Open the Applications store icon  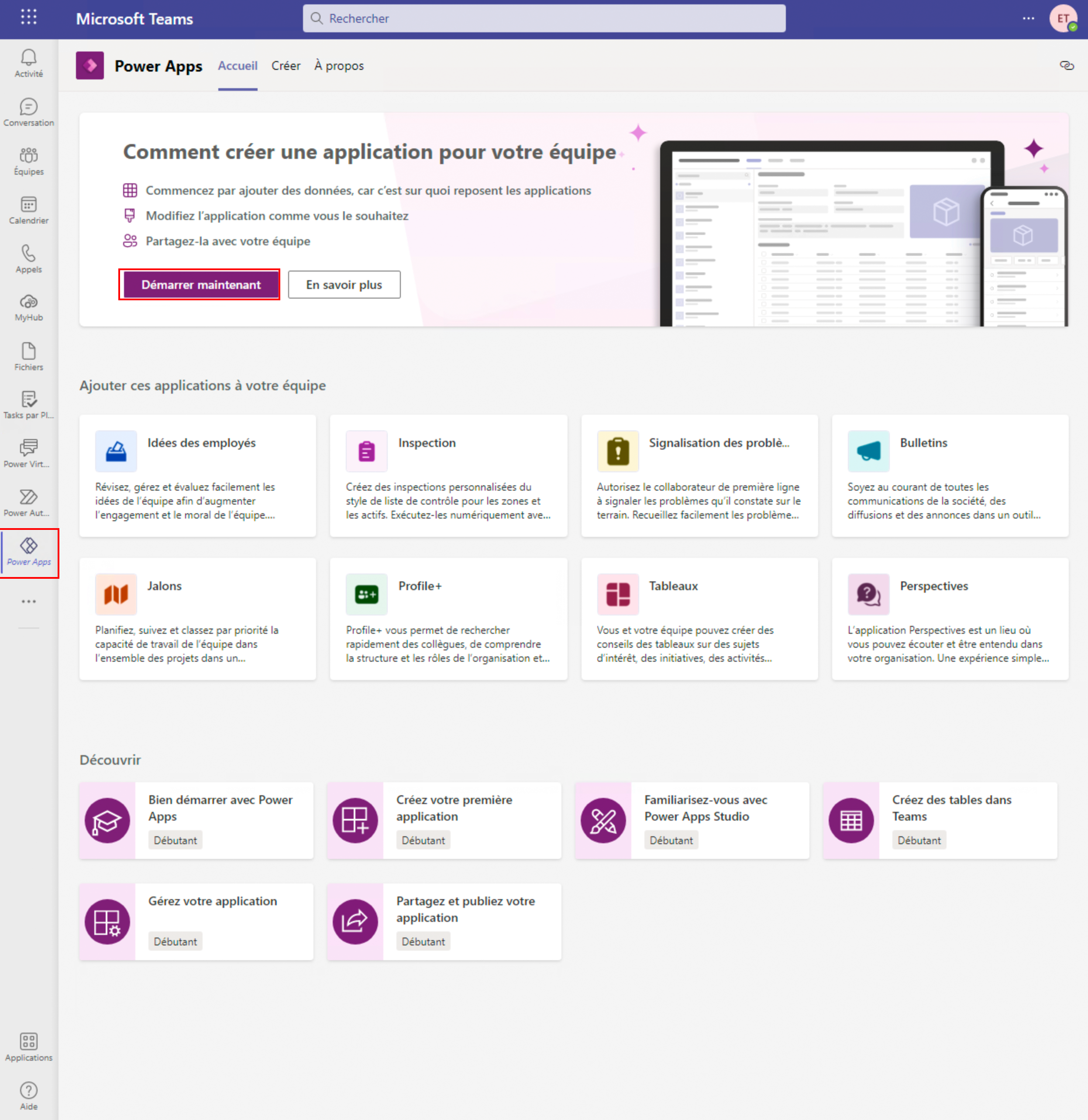28,1048
